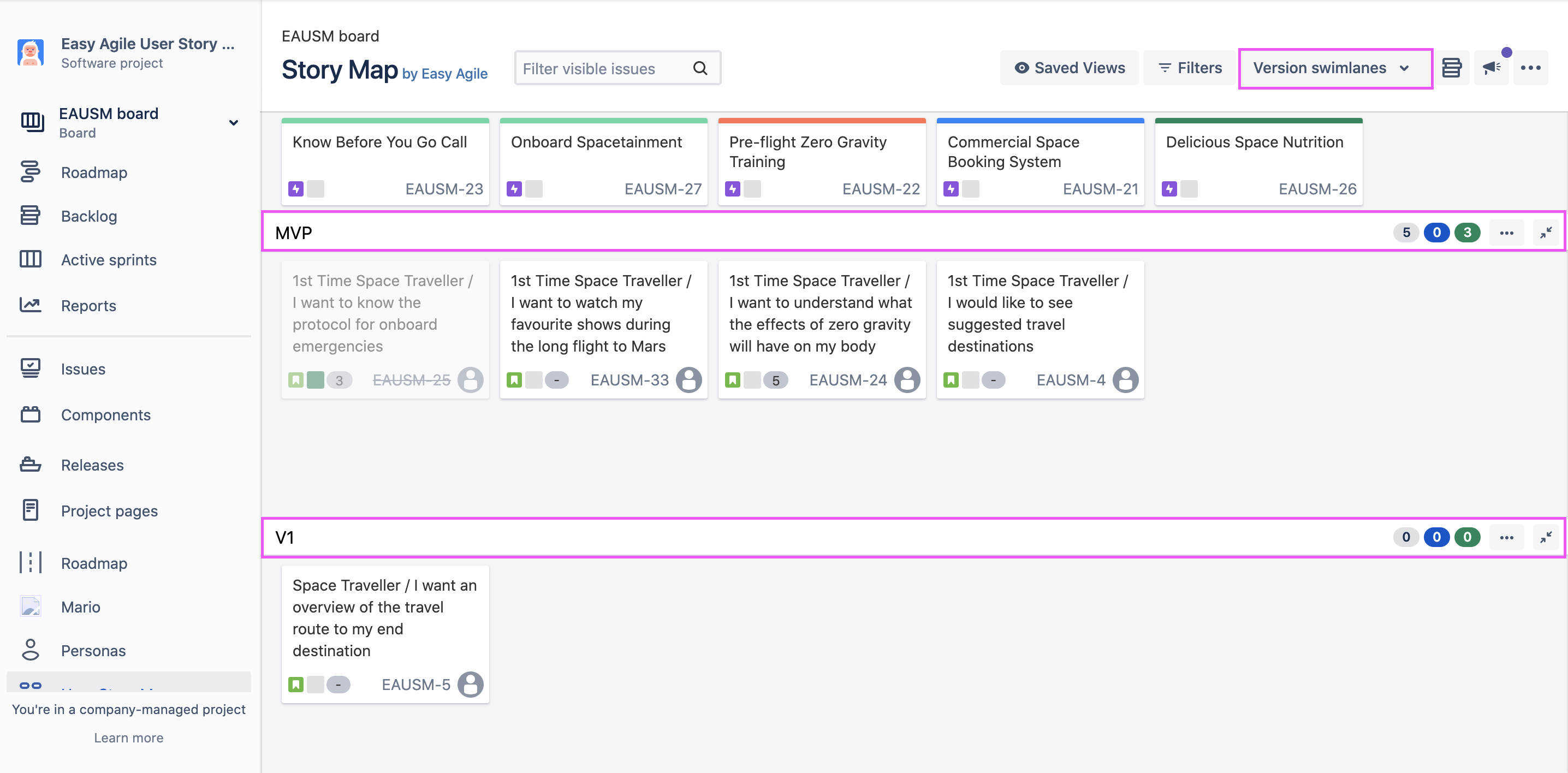
Task: Open Saved Views with the eye icon
Action: (1070, 68)
